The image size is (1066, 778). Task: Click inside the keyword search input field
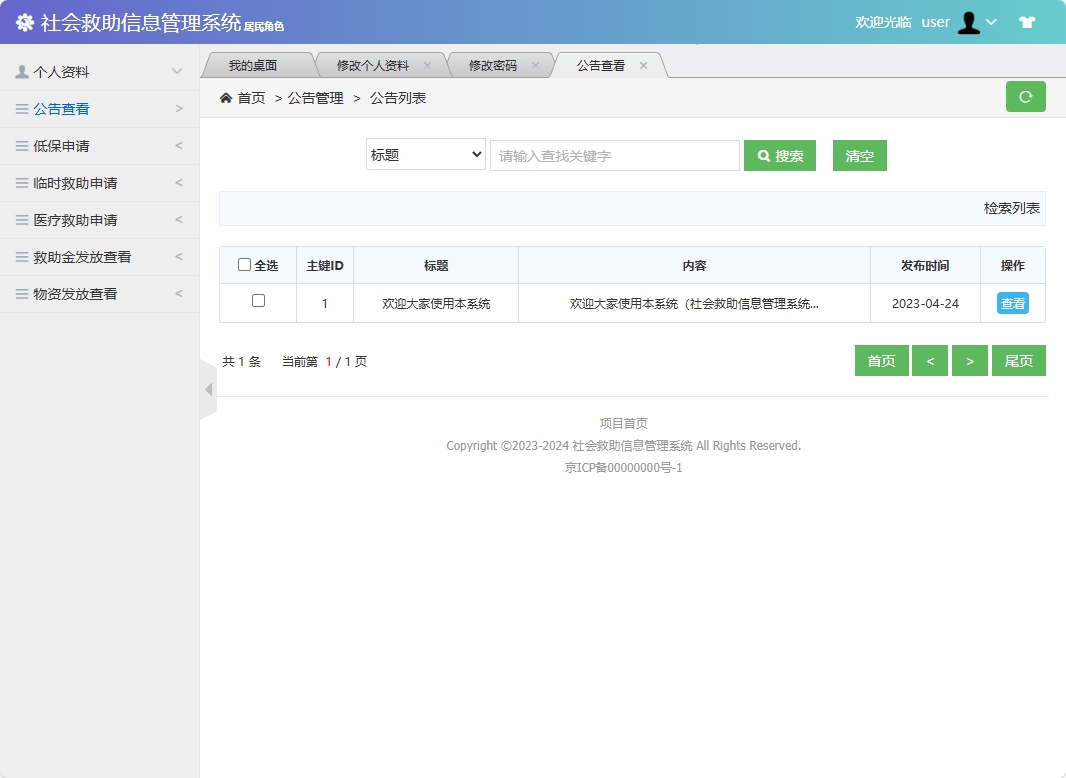point(614,155)
